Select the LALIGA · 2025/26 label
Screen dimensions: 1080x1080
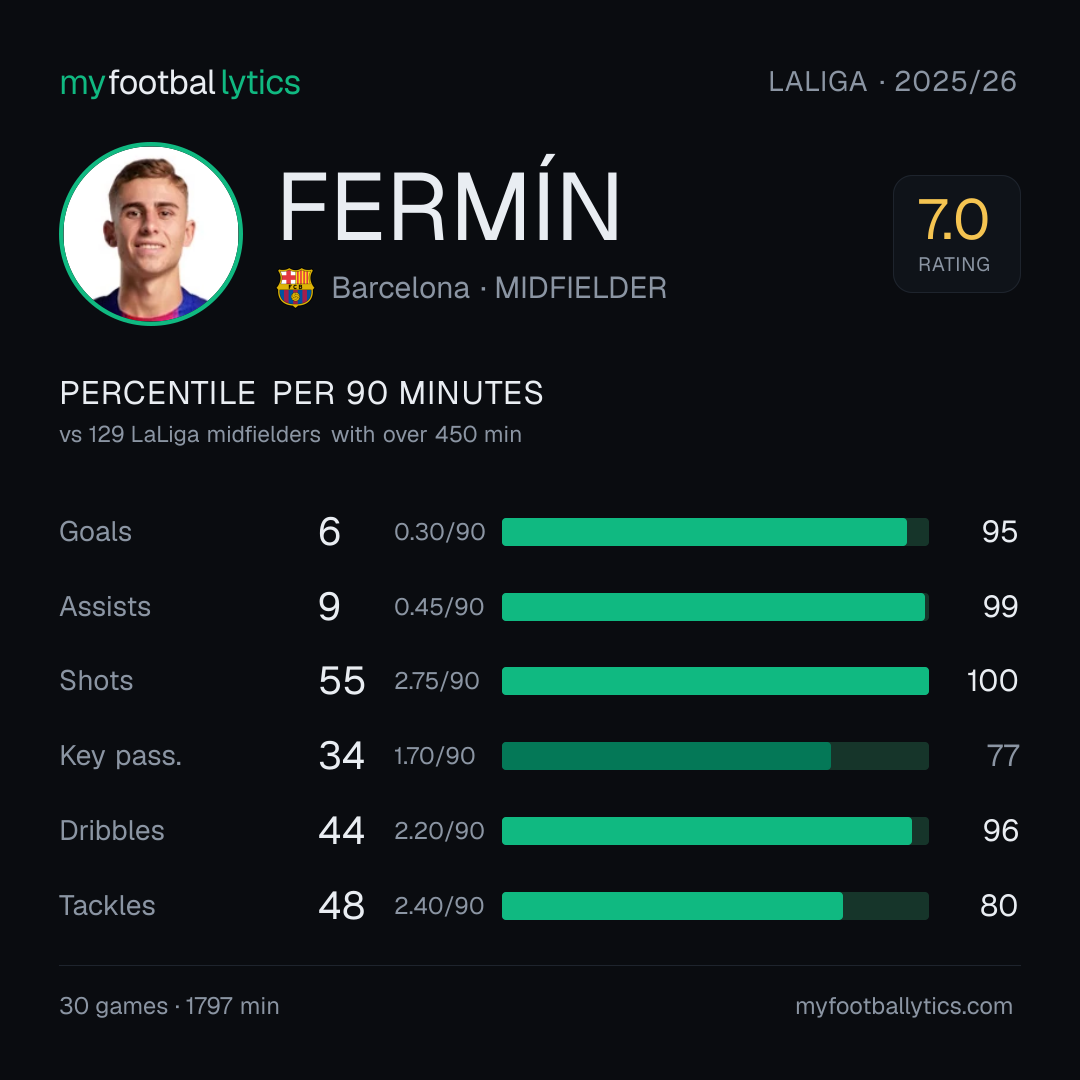892,81
